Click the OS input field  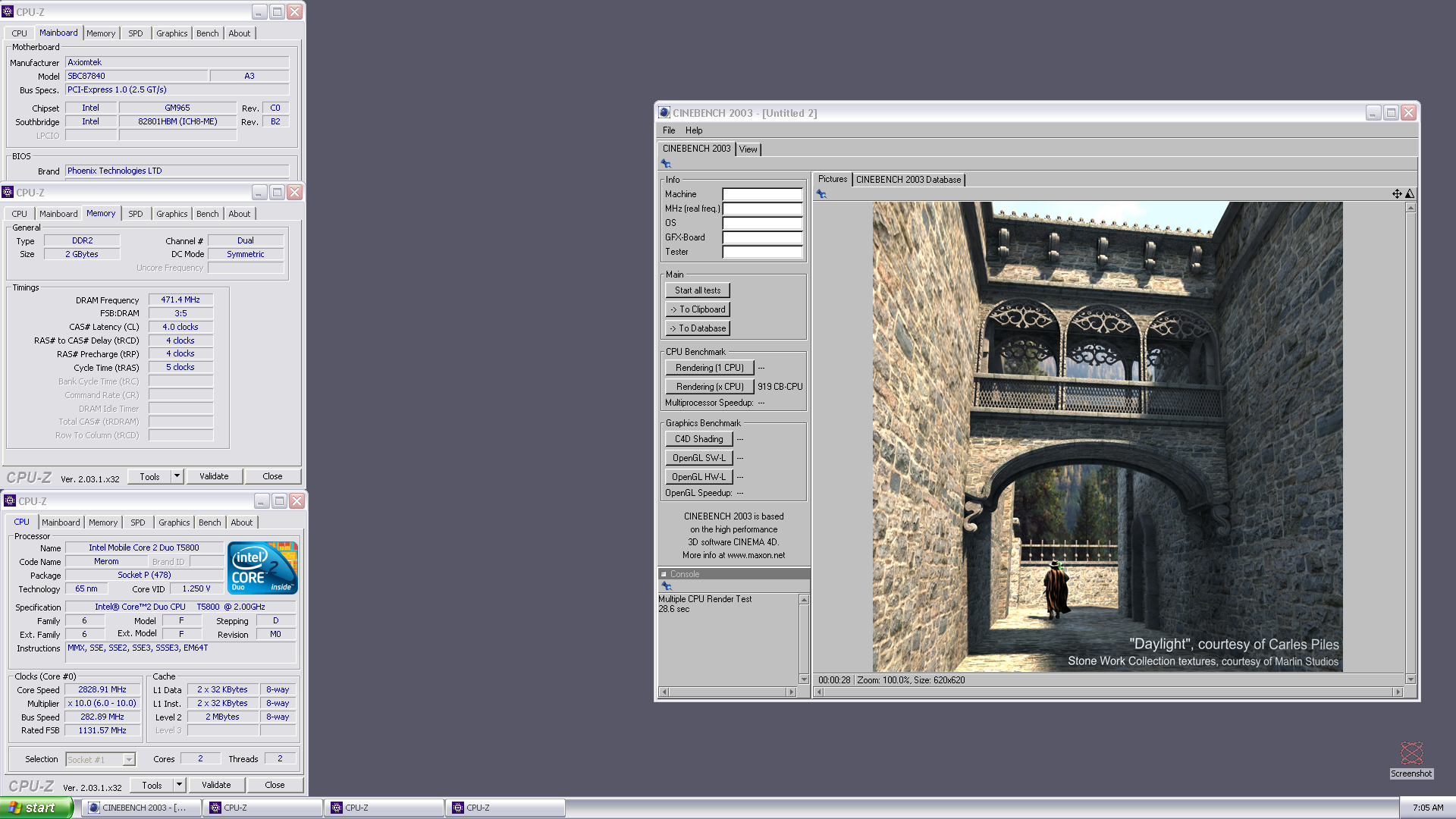[762, 223]
